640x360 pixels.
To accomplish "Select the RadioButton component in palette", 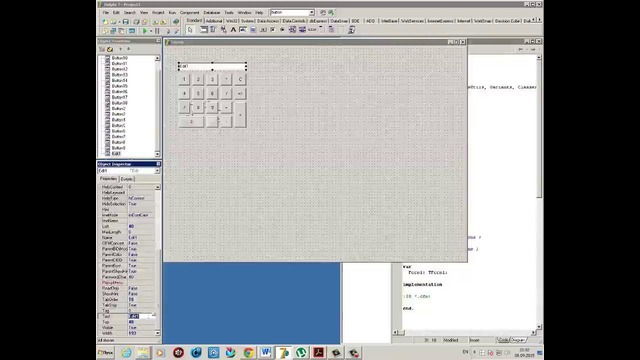I will pyautogui.click(x=282, y=30).
